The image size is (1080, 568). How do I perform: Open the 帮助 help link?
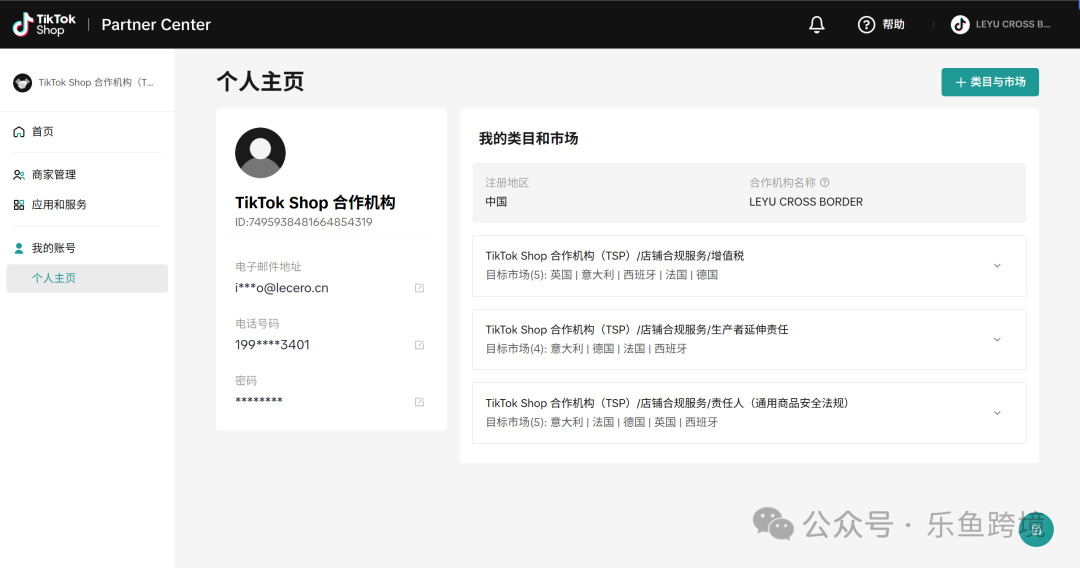(893, 24)
